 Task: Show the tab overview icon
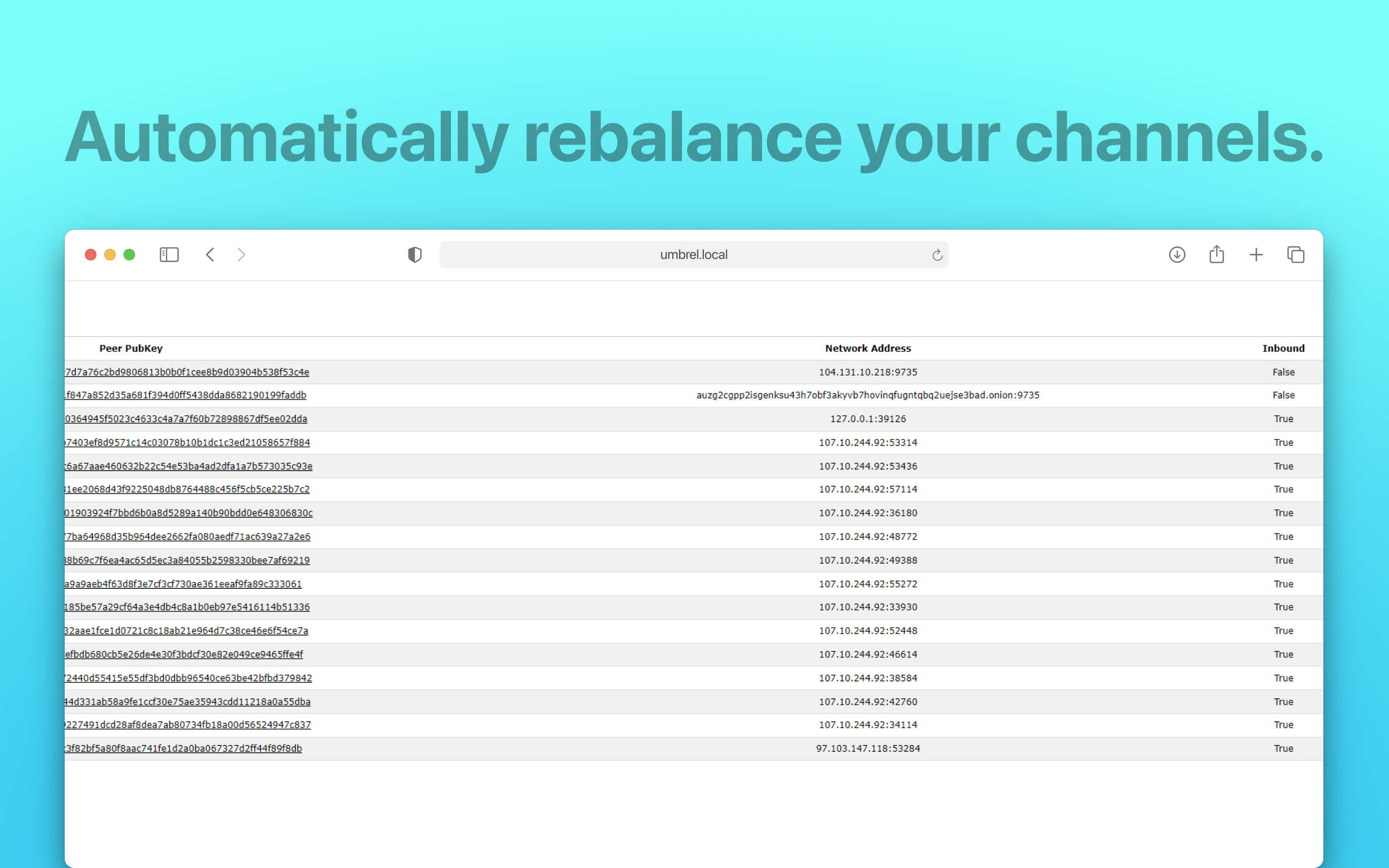point(1295,254)
